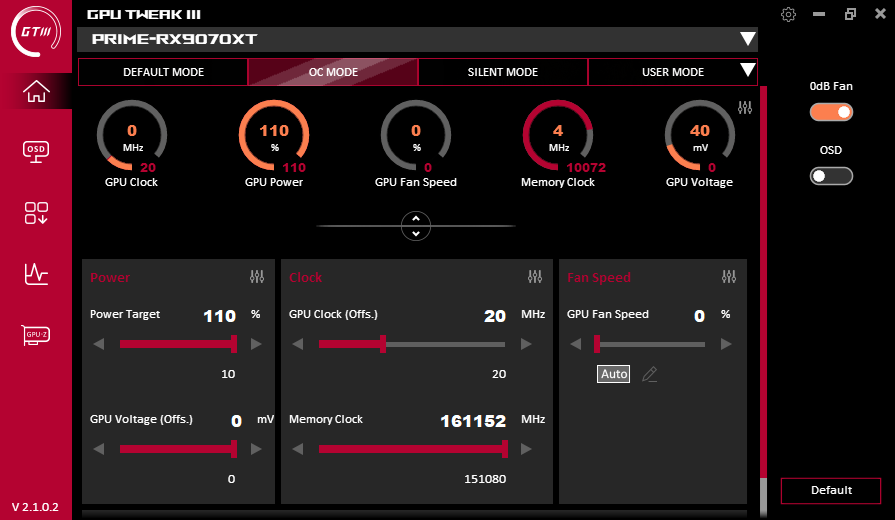Toggle Auto fan speed mode

(614, 374)
